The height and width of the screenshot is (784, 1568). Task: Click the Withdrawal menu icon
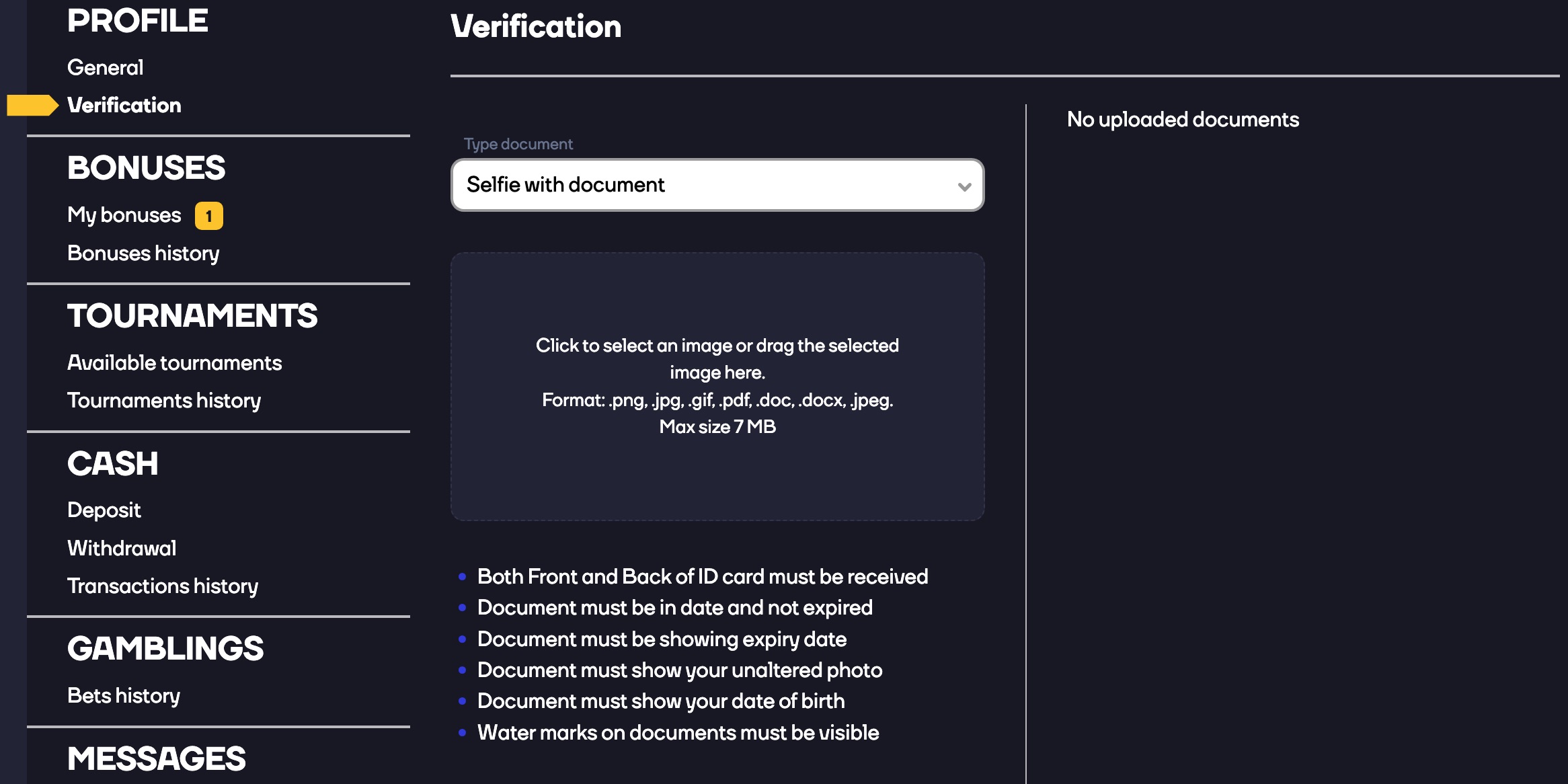121,548
